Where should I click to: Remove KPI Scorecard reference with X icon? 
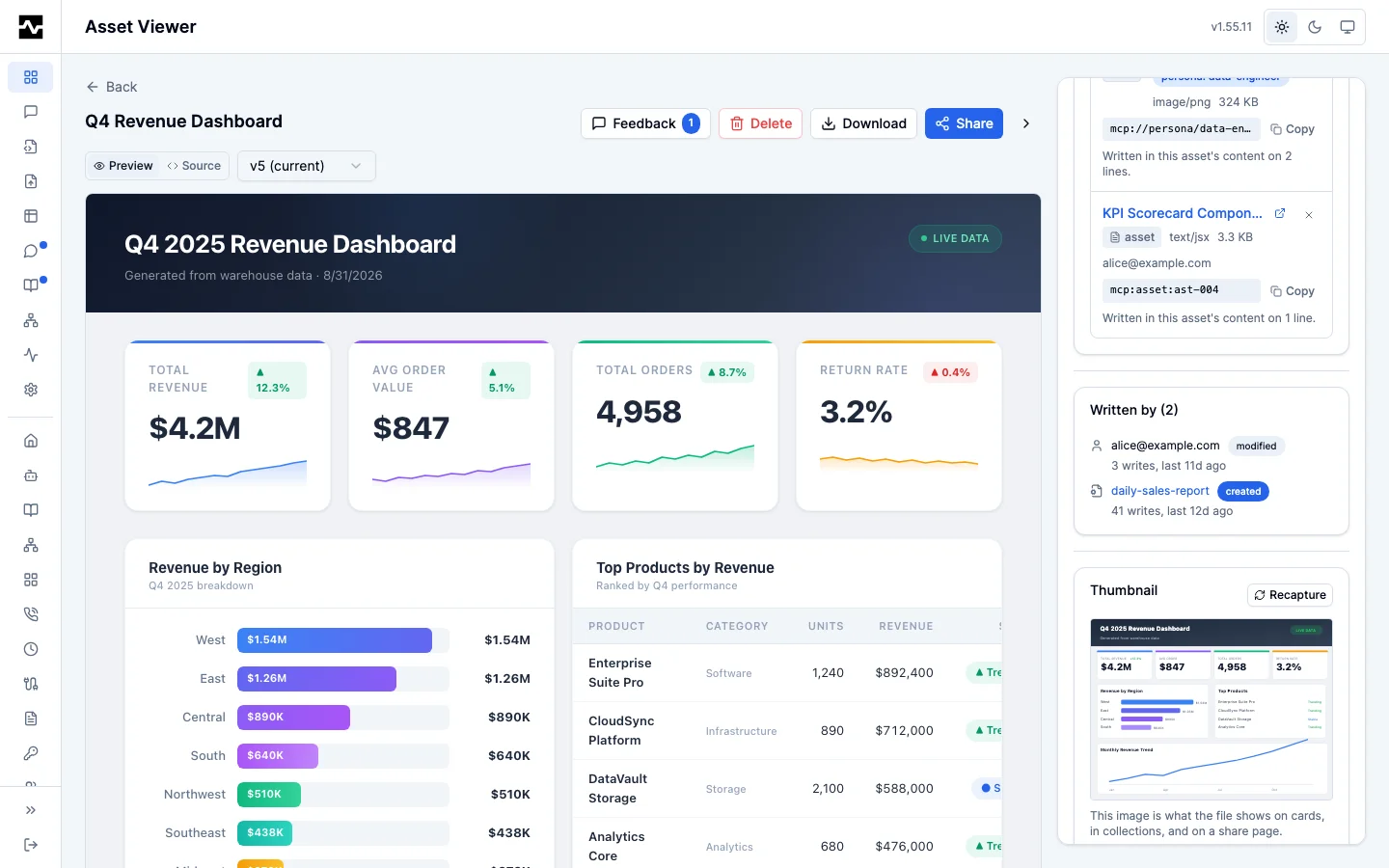(x=1309, y=215)
